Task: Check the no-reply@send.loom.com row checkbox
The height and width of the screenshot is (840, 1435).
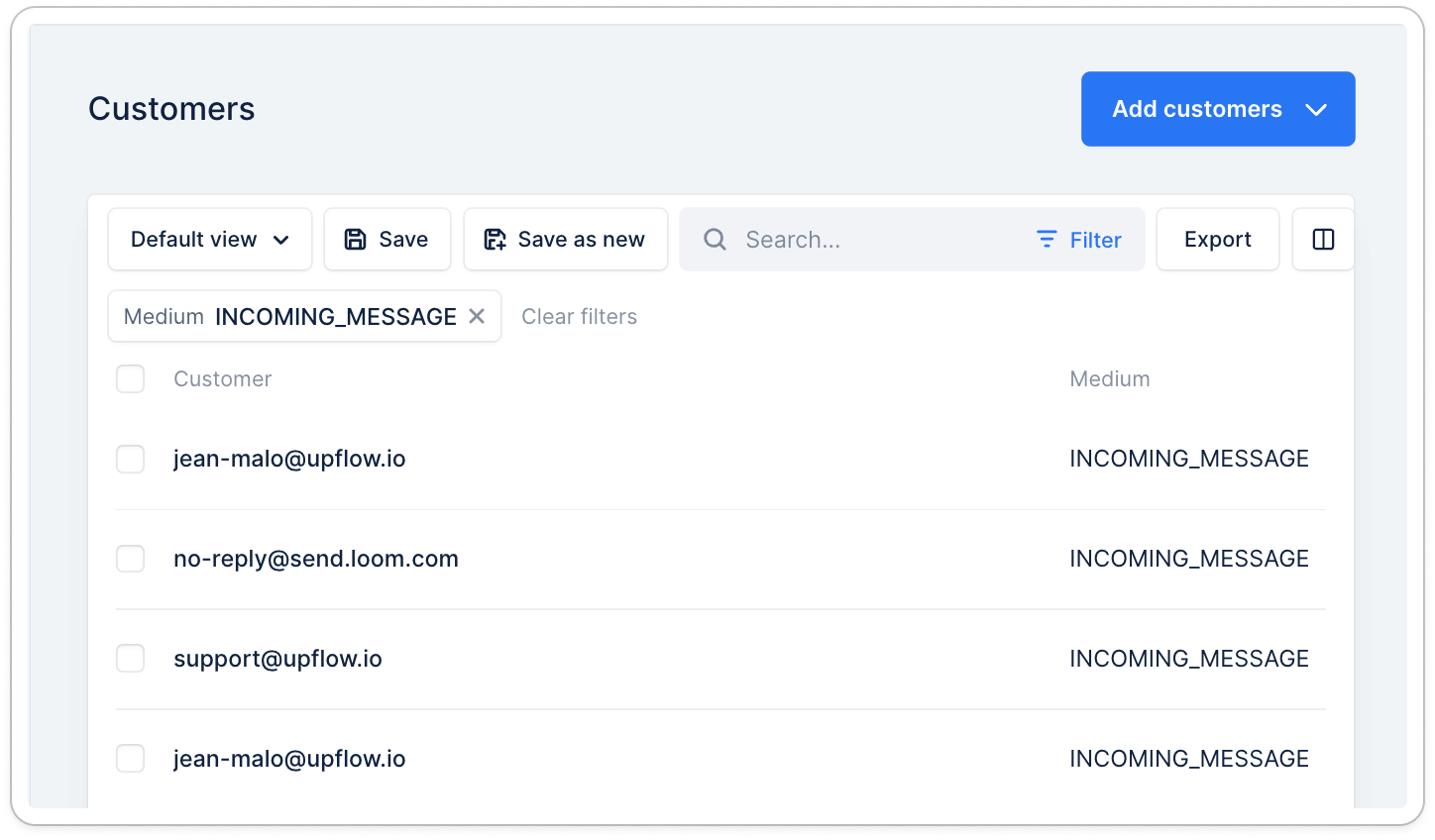Action: 131,559
